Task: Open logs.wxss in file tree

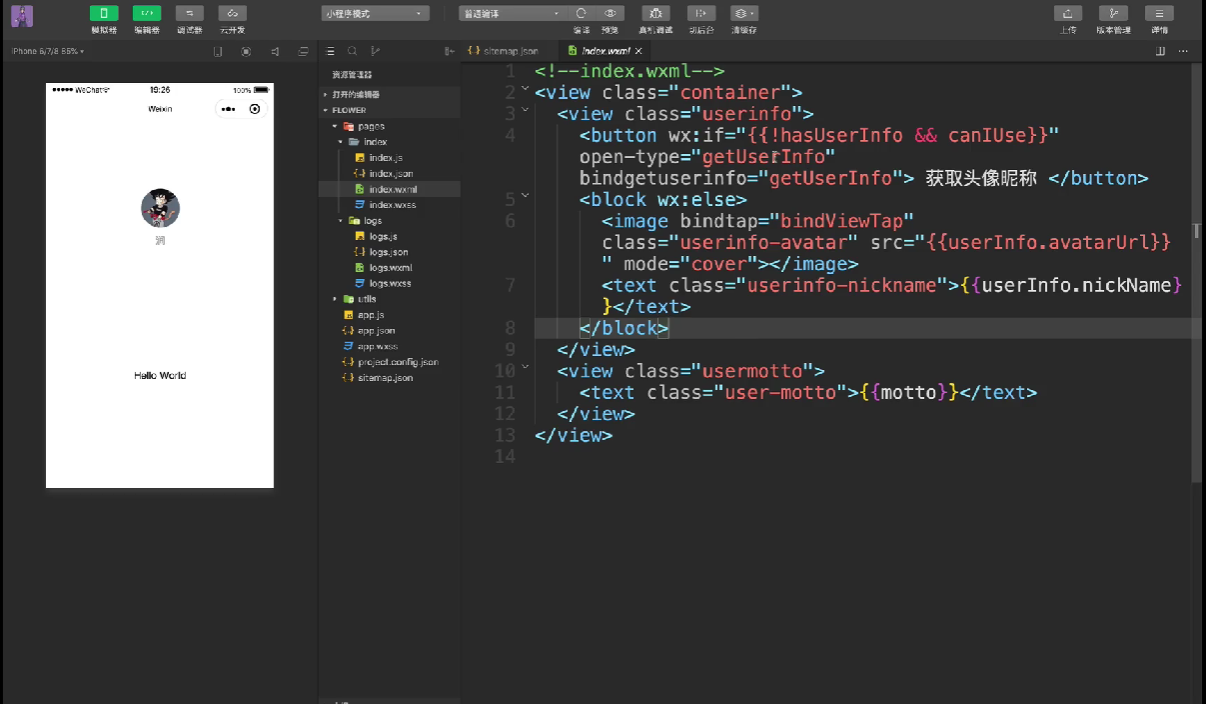Action: tap(389, 283)
